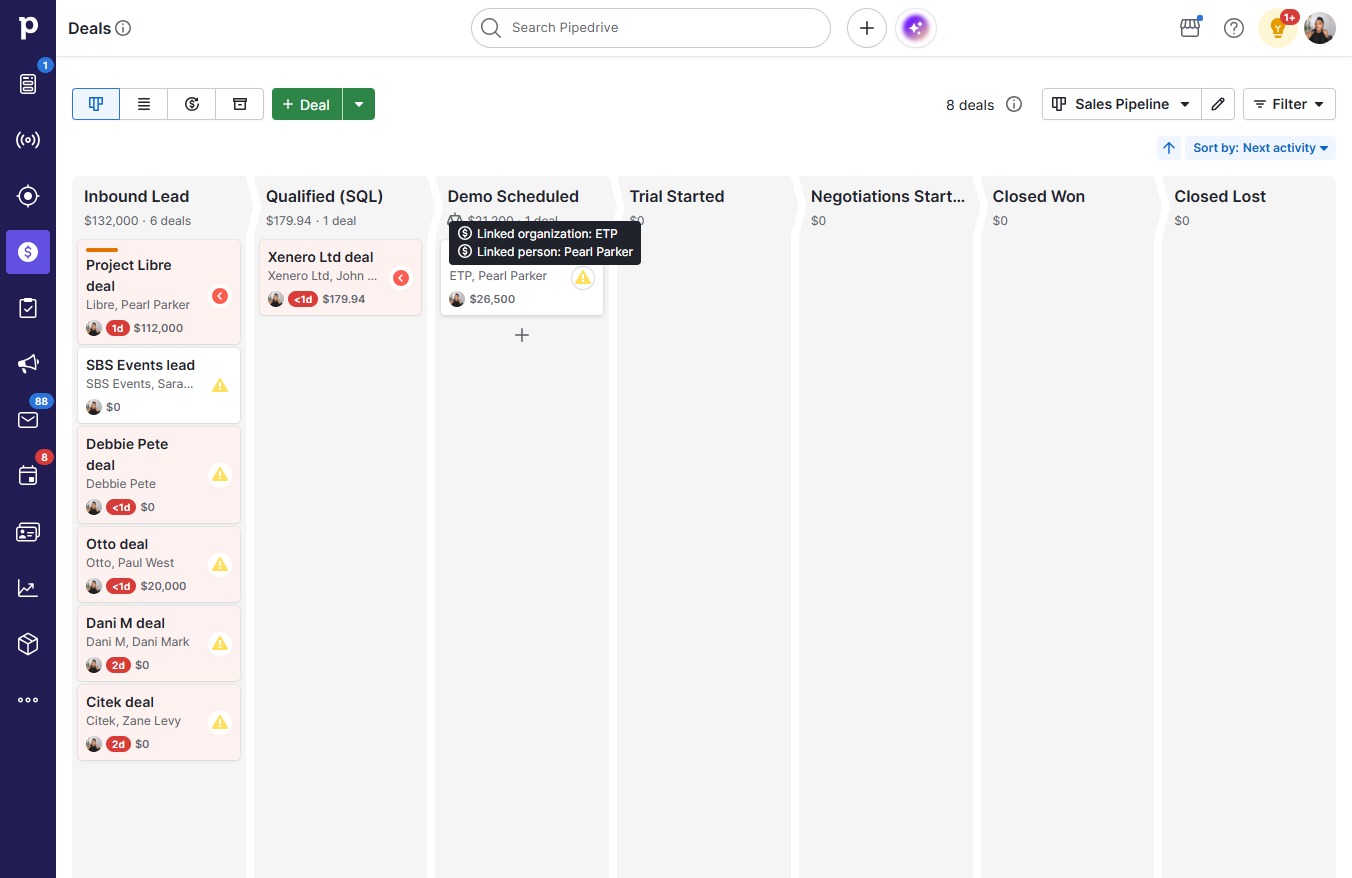Open the target prospecting sidebar icon

[28, 196]
